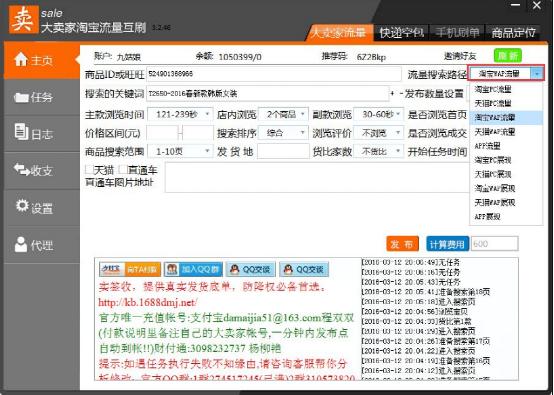The image size is (554, 395).
Task: Select highlighted 淘宝WAP流量 list option
Action: coord(506,117)
